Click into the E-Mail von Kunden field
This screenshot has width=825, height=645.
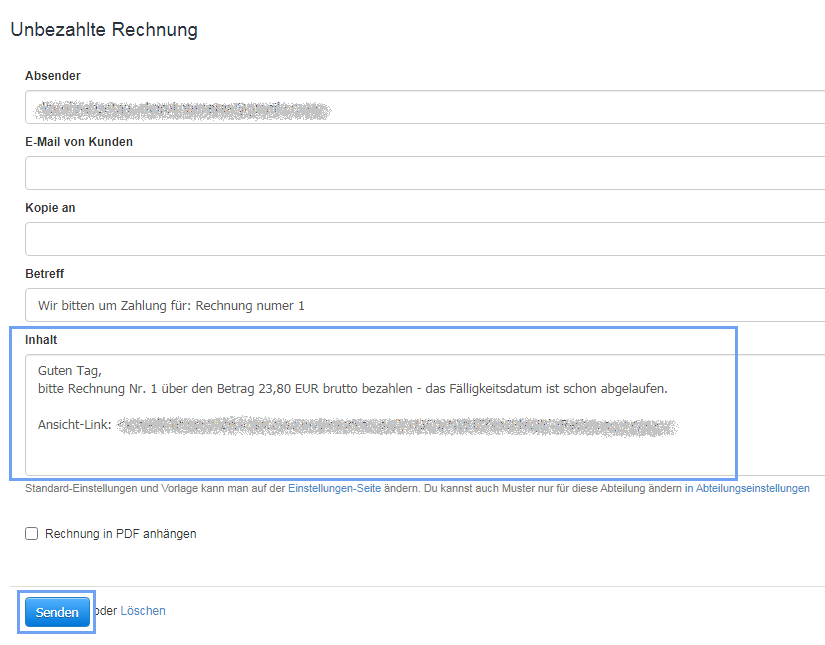(x=425, y=173)
